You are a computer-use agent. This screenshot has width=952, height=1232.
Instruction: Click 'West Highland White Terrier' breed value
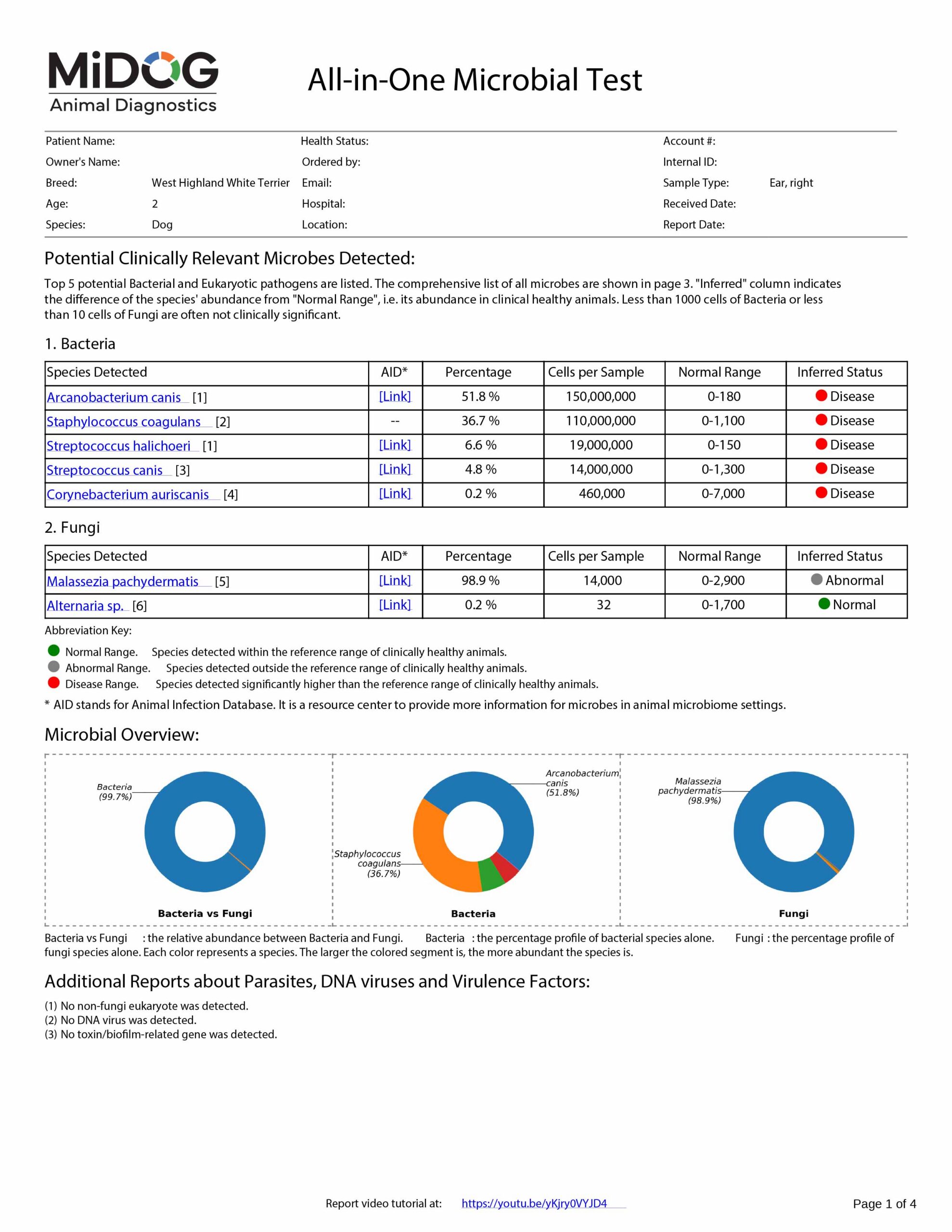click(220, 183)
